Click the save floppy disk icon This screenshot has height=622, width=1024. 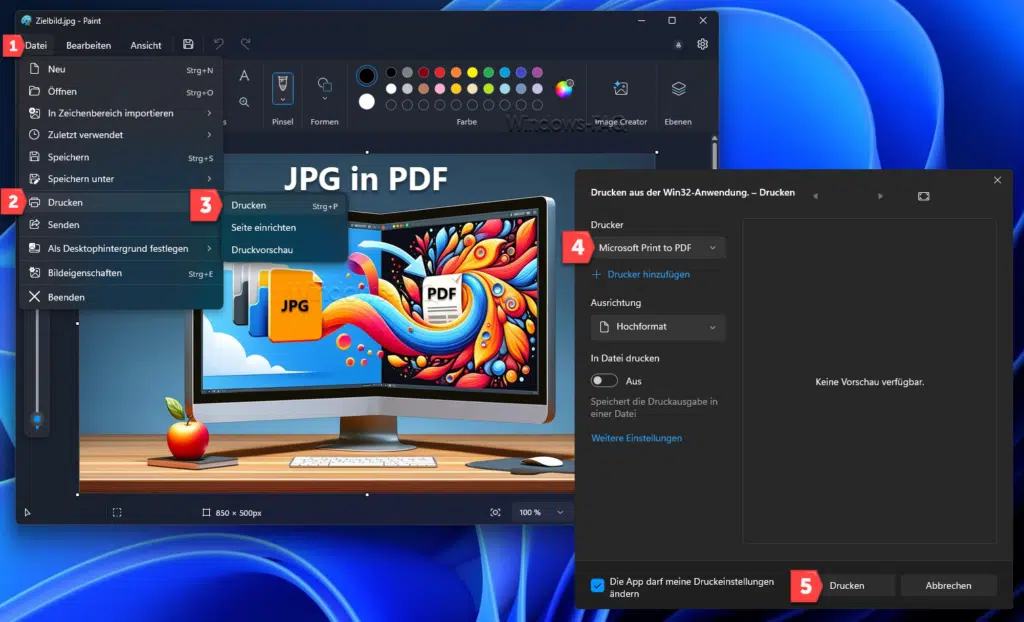coord(188,45)
